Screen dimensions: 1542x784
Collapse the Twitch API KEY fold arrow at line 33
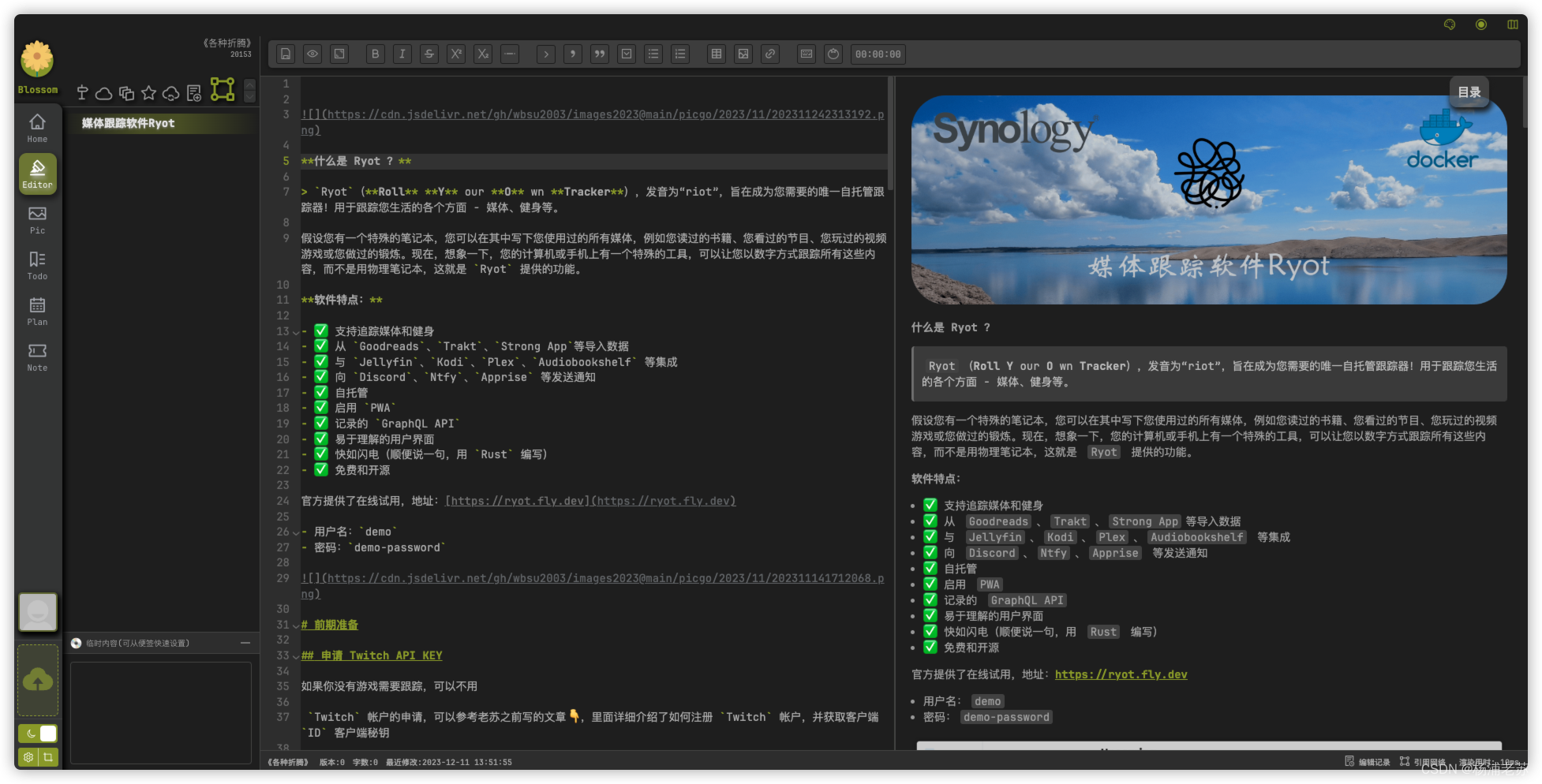(x=296, y=656)
